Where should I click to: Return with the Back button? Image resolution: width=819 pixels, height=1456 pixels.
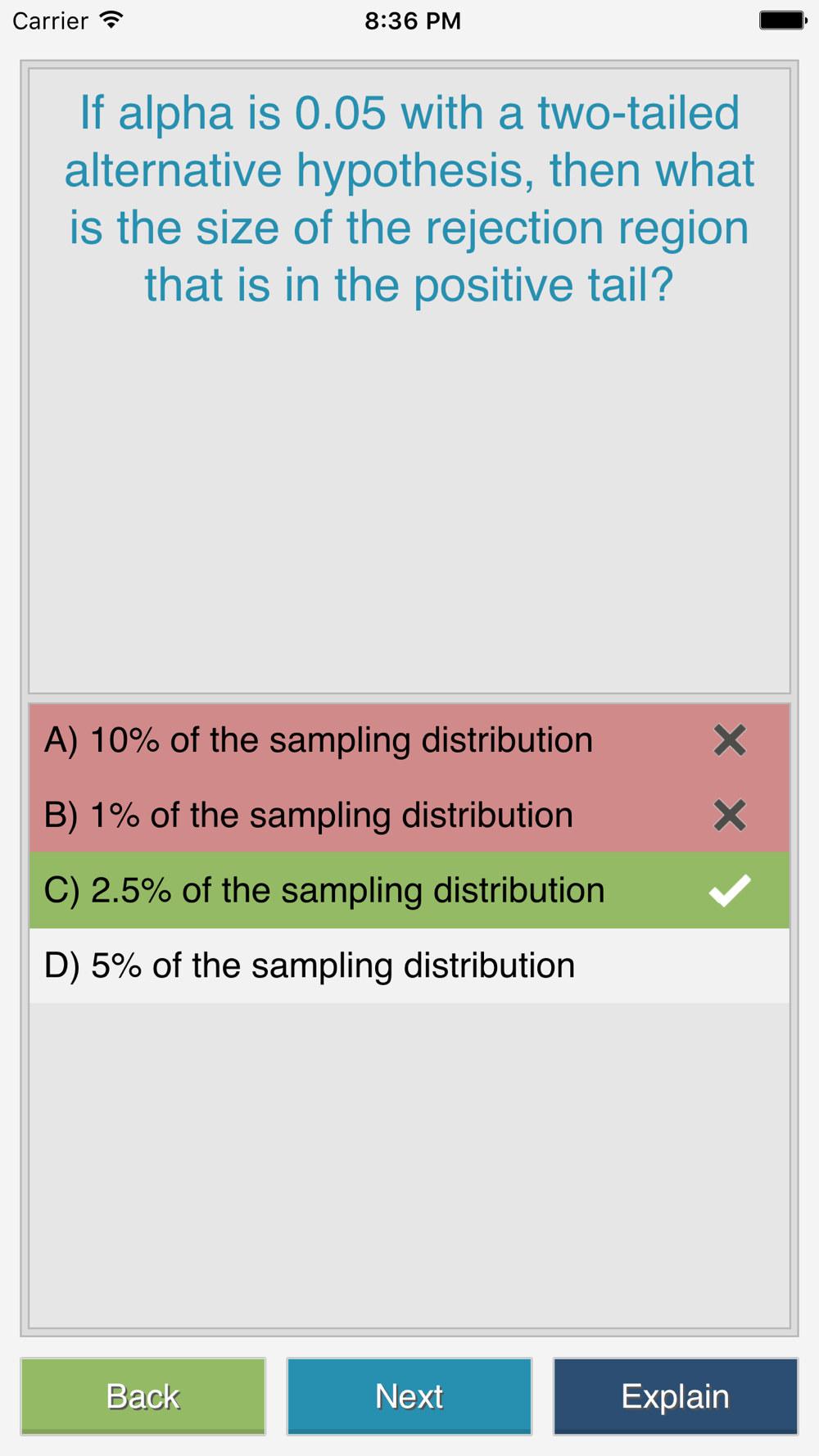[143, 1396]
